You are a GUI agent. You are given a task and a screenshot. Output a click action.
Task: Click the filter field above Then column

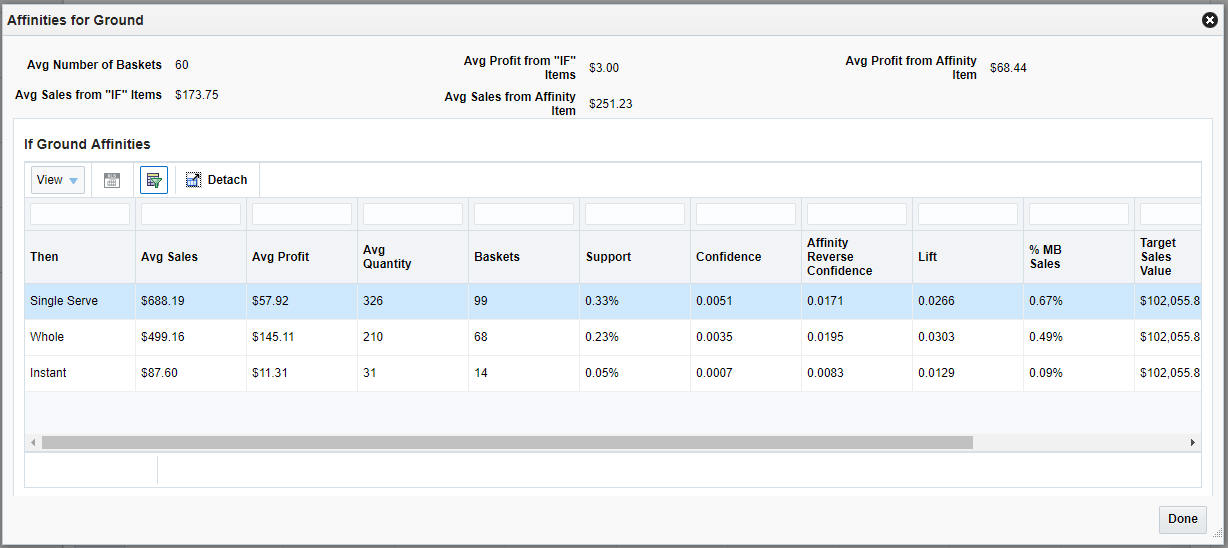(80, 214)
